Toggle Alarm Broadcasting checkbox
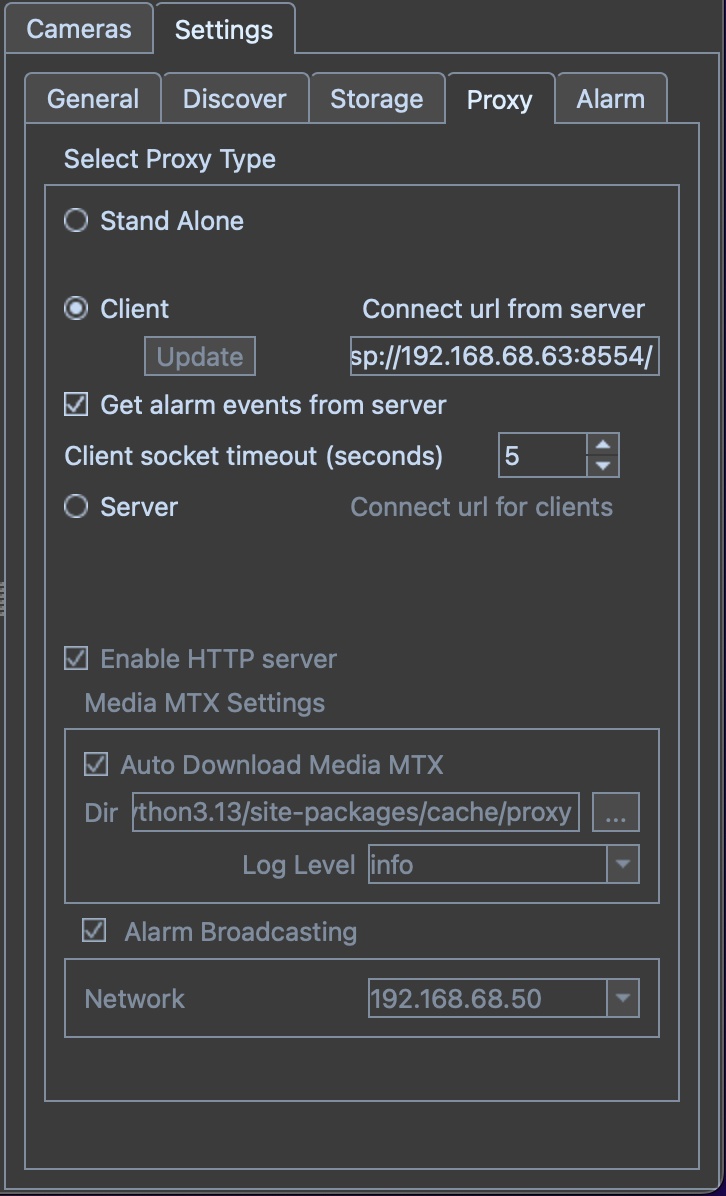The width and height of the screenshot is (726, 1196). pos(94,931)
